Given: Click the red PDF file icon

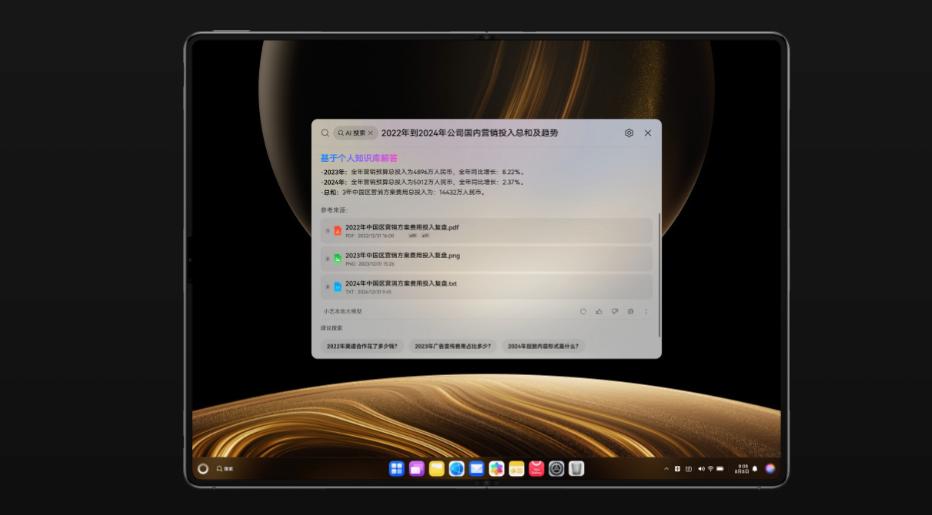Looking at the screenshot, I should tap(338, 231).
